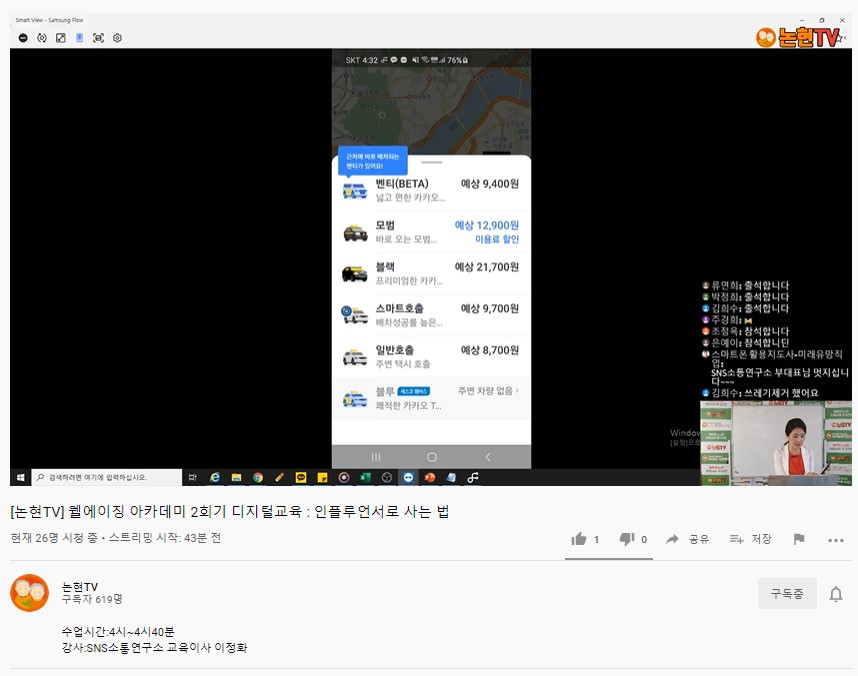
Task: Open the circular recorder app on taskbar
Action: 344,477
